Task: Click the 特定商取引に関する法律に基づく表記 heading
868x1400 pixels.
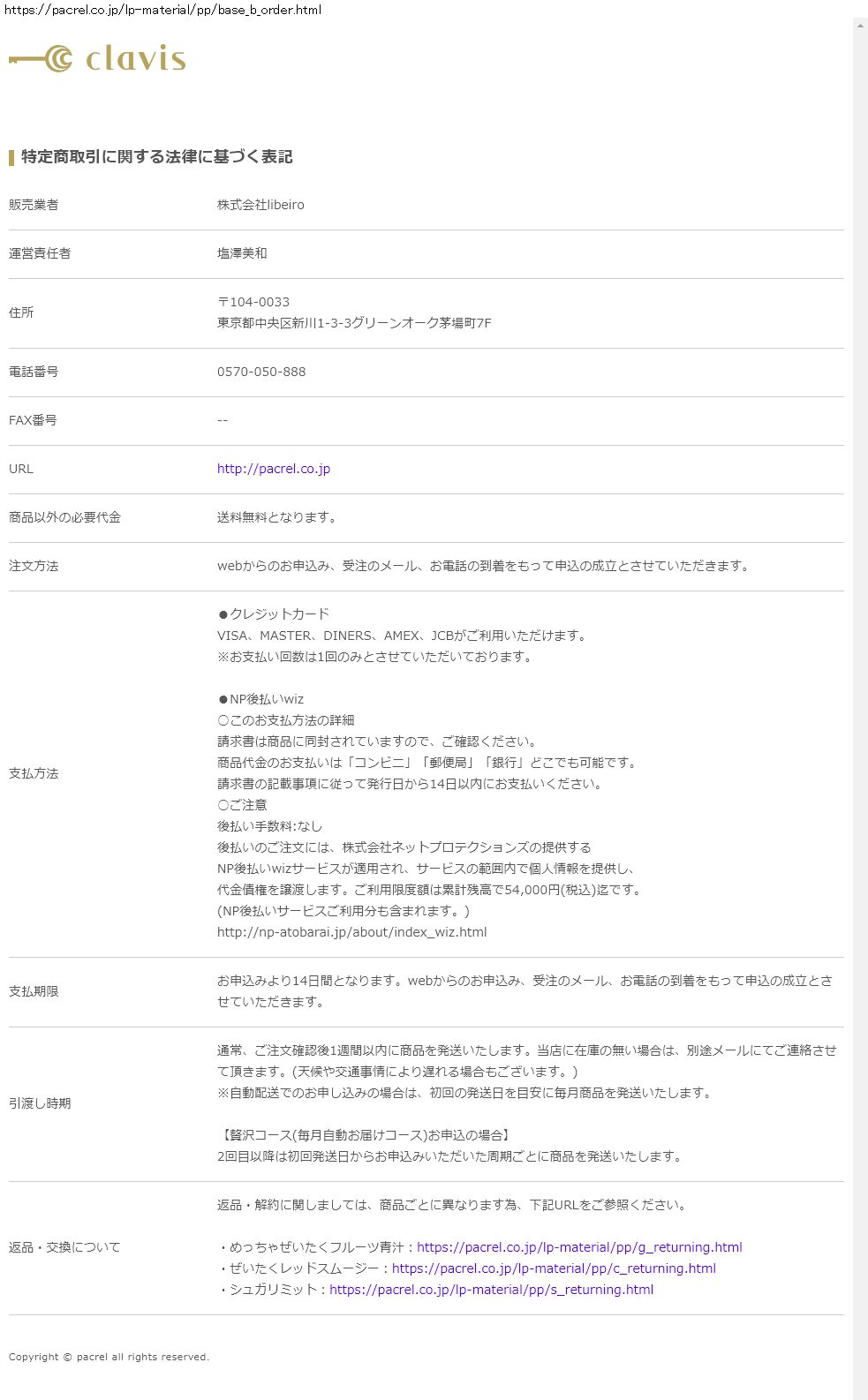Action: pos(156,157)
